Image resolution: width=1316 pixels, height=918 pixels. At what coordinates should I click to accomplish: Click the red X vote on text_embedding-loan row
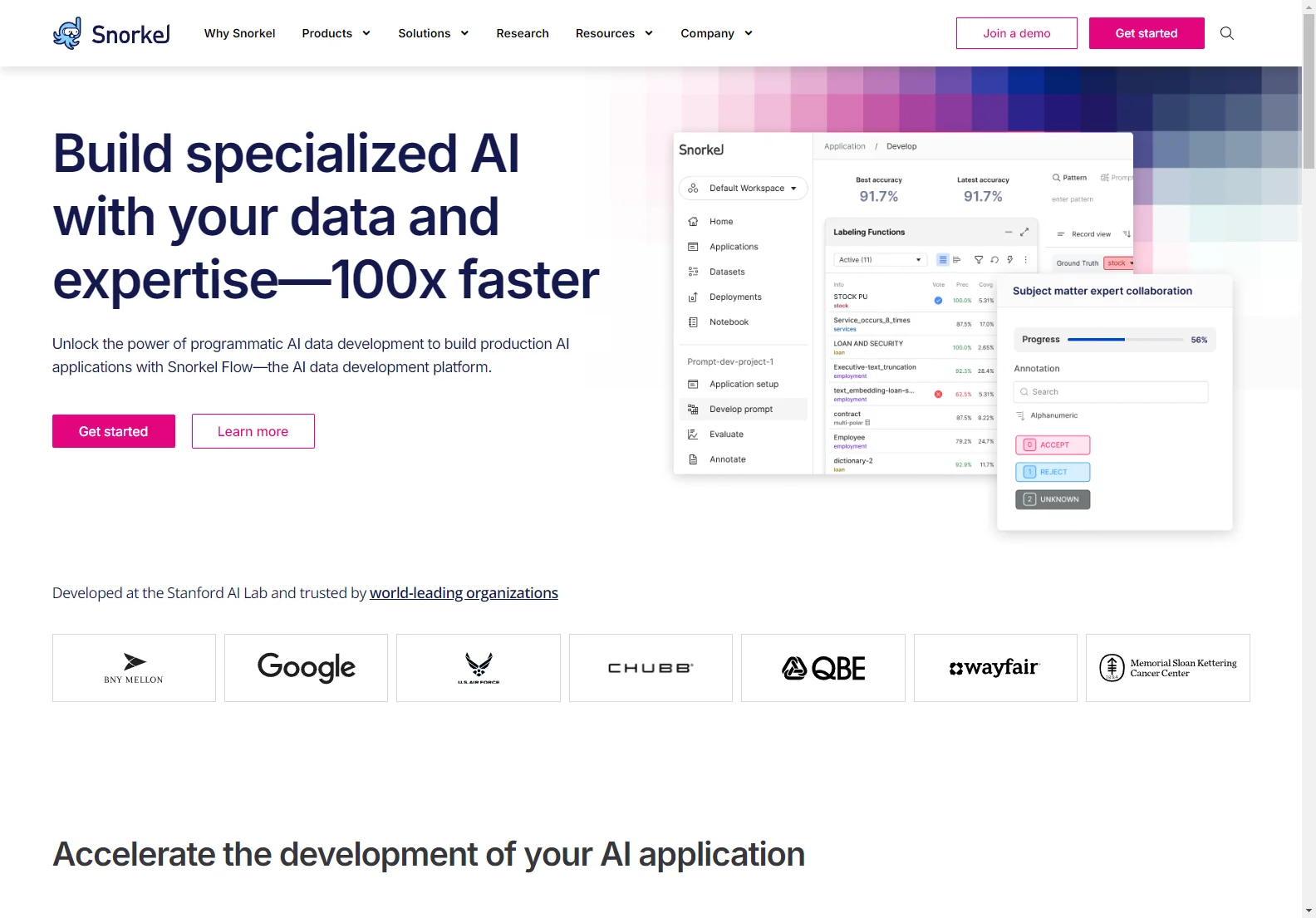938,394
